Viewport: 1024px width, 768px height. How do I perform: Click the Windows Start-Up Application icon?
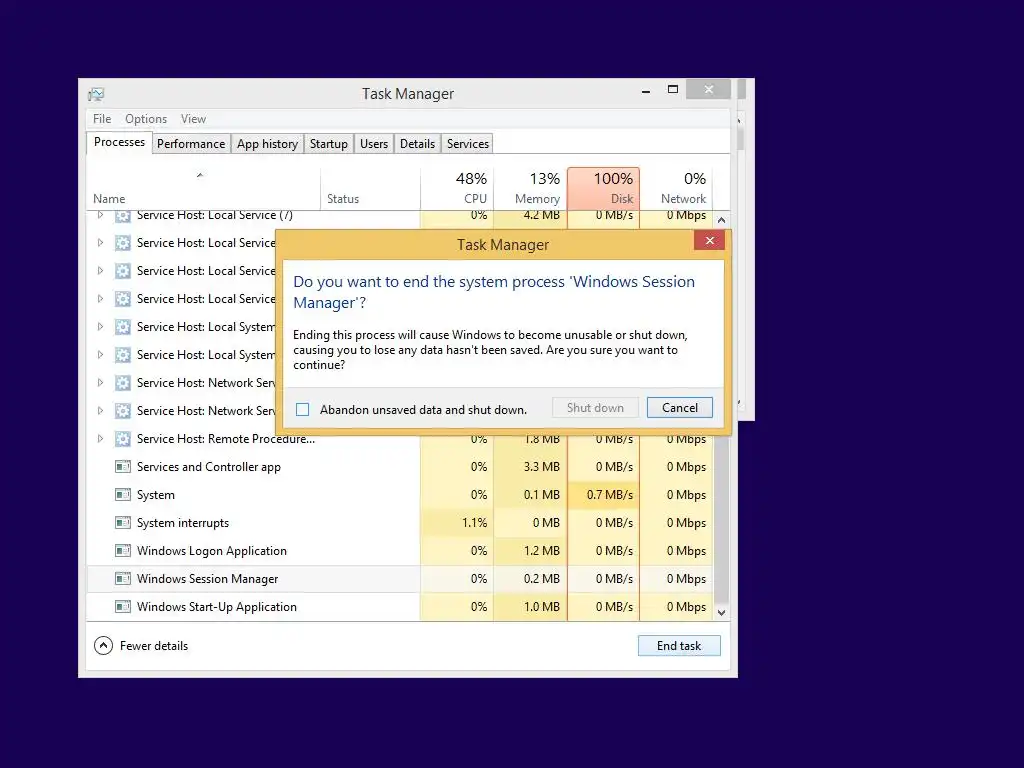tap(123, 607)
